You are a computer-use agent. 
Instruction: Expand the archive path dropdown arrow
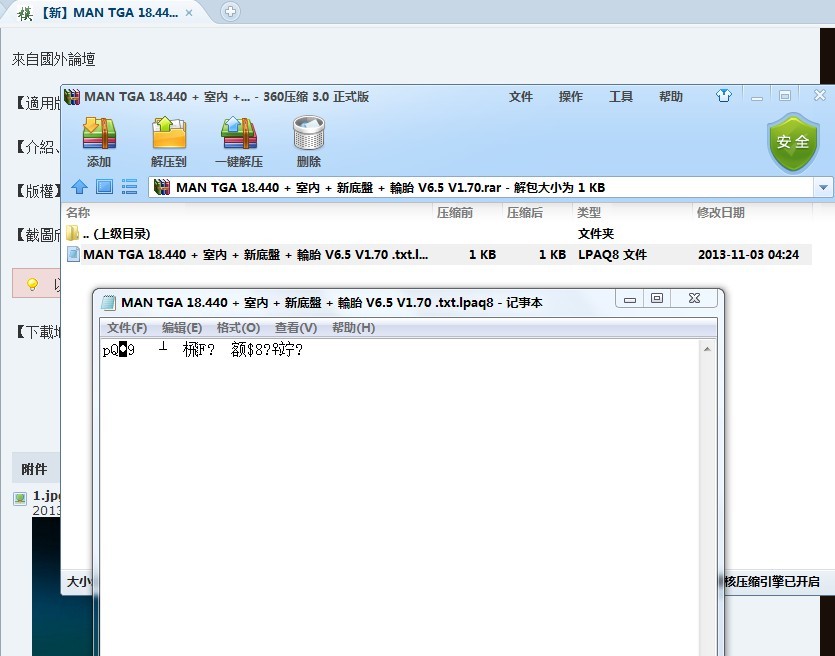(x=823, y=187)
